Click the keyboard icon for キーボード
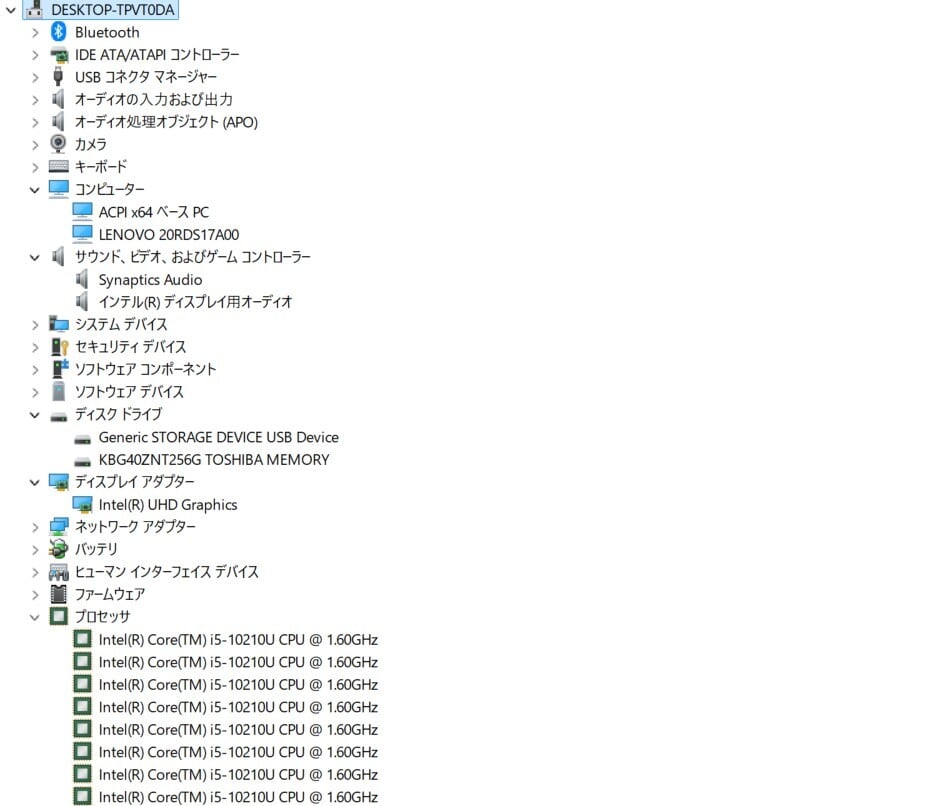Image resolution: width=945 pixels, height=806 pixels. [58, 166]
